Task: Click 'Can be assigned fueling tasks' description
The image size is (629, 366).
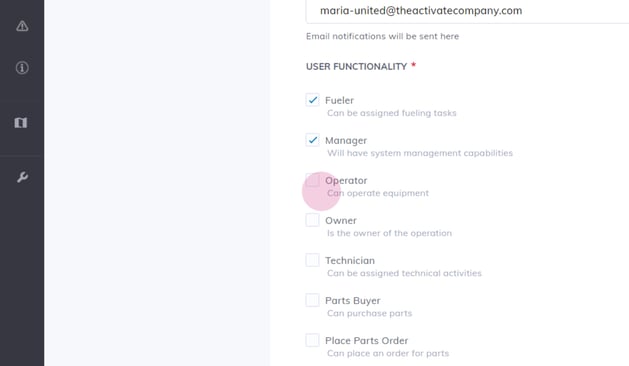Action: [x=392, y=113]
